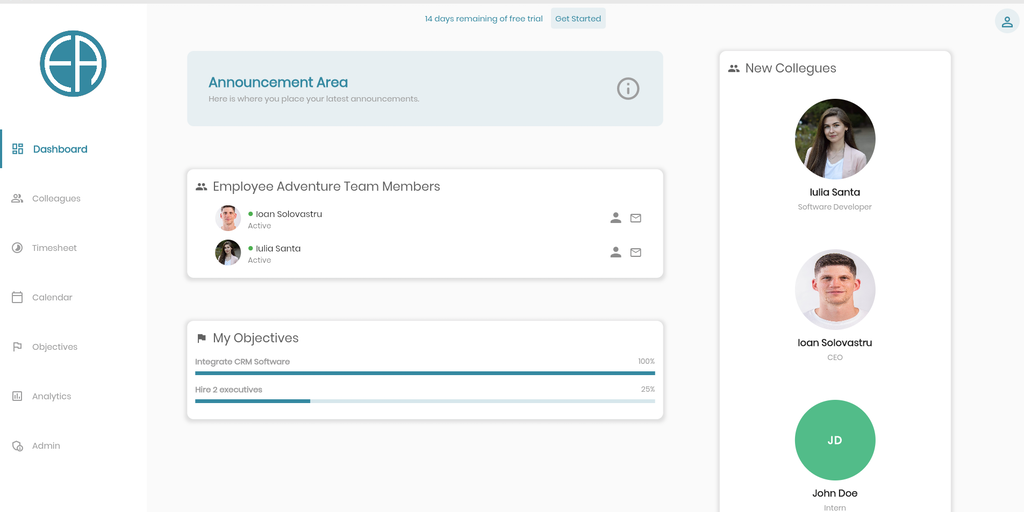Open the Analytics page
This screenshot has height=512, width=1024.
coord(51,397)
